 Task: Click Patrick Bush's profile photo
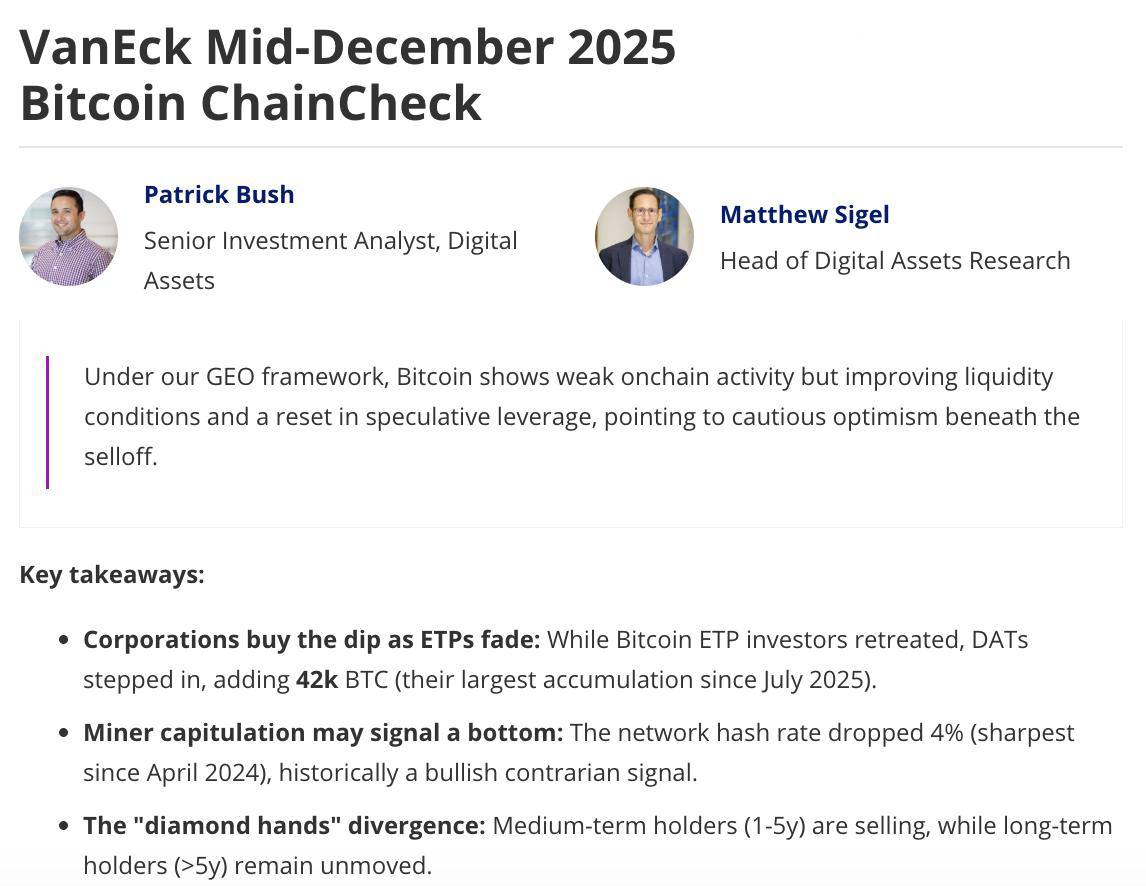[68, 236]
